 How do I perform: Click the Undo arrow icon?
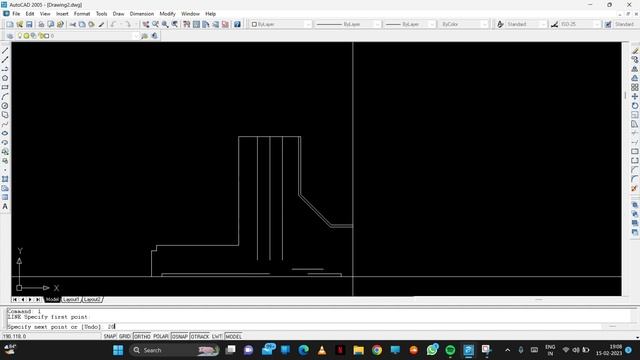point(113,24)
